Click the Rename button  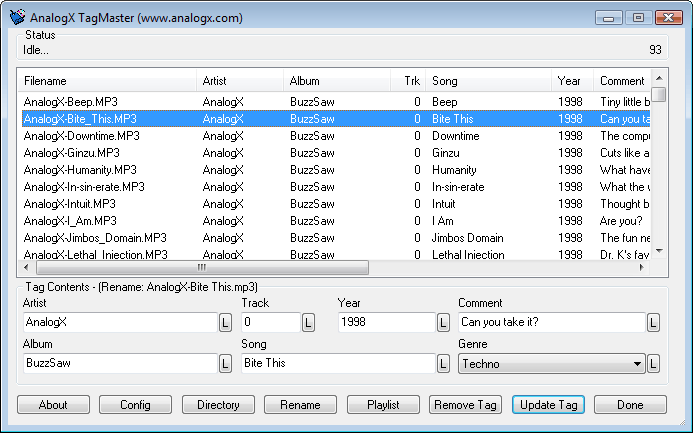(x=301, y=405)
